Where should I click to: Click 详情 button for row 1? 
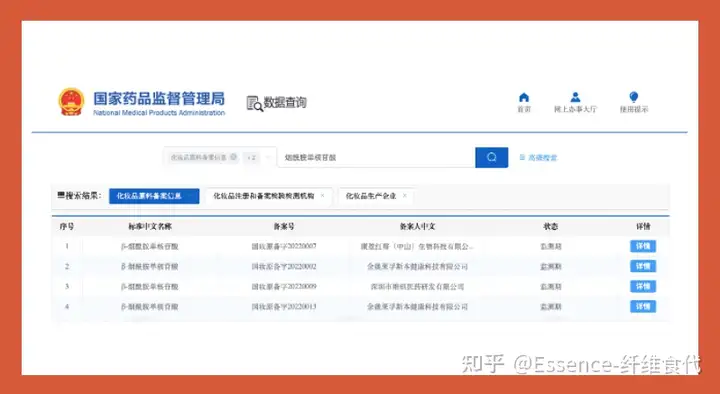[x=643, y=246]
